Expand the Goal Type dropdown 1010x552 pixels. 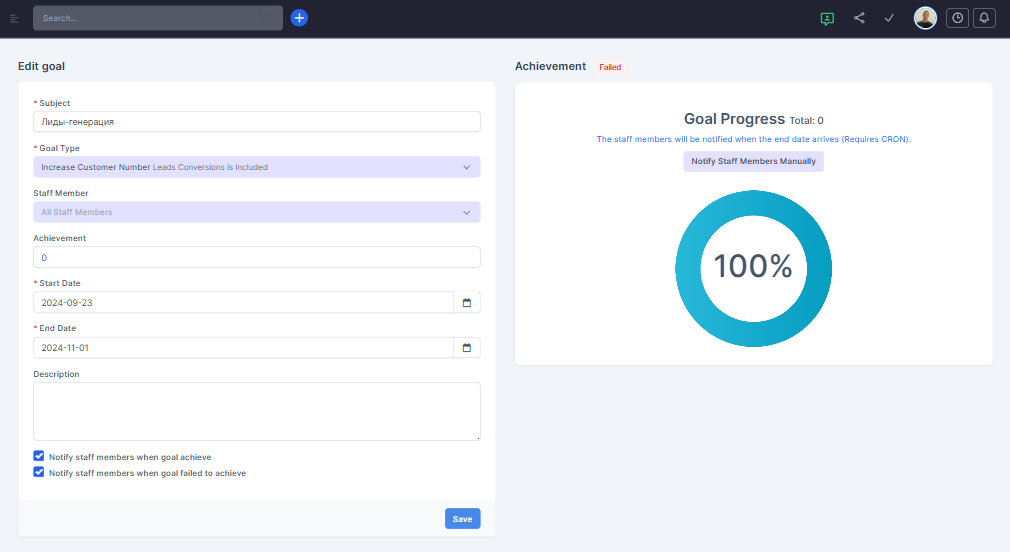click(x=256, y=167)
